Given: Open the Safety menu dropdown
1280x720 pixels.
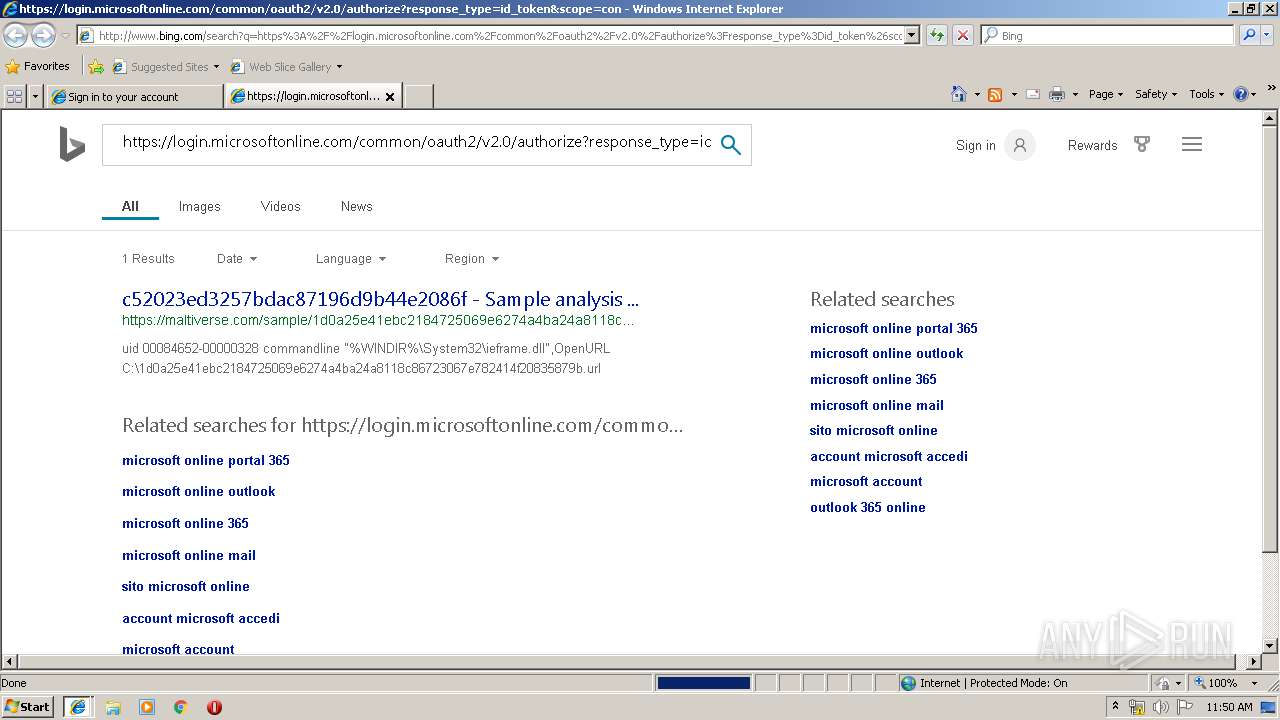Looking at the screenshot, I should pyautogui.click(x=1156, y=94).
